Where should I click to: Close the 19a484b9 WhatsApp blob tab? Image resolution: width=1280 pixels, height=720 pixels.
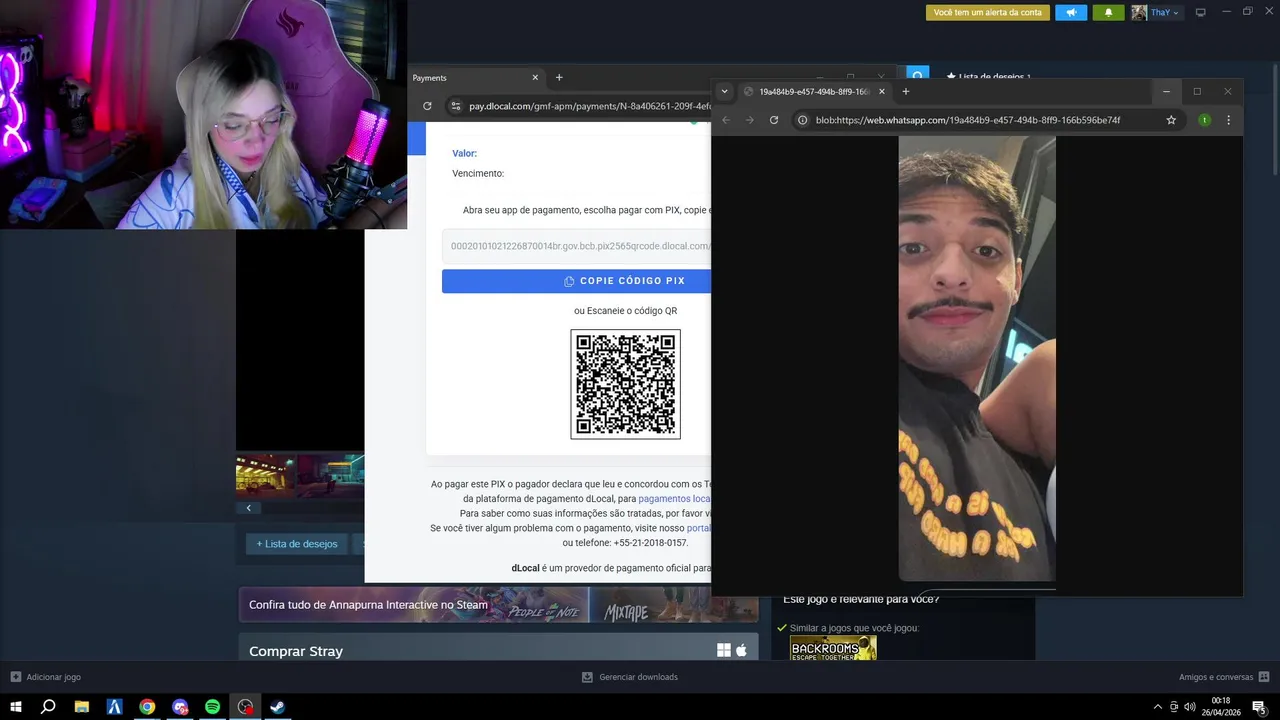881,91
